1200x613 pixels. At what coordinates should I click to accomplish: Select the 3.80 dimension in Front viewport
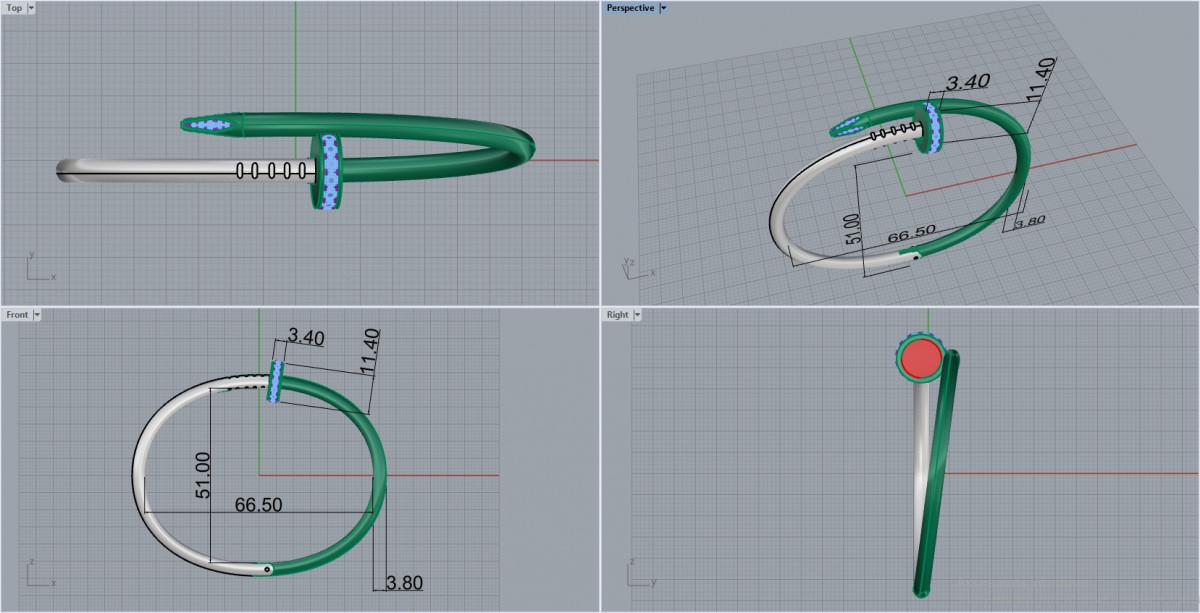(x=404, y=582)
